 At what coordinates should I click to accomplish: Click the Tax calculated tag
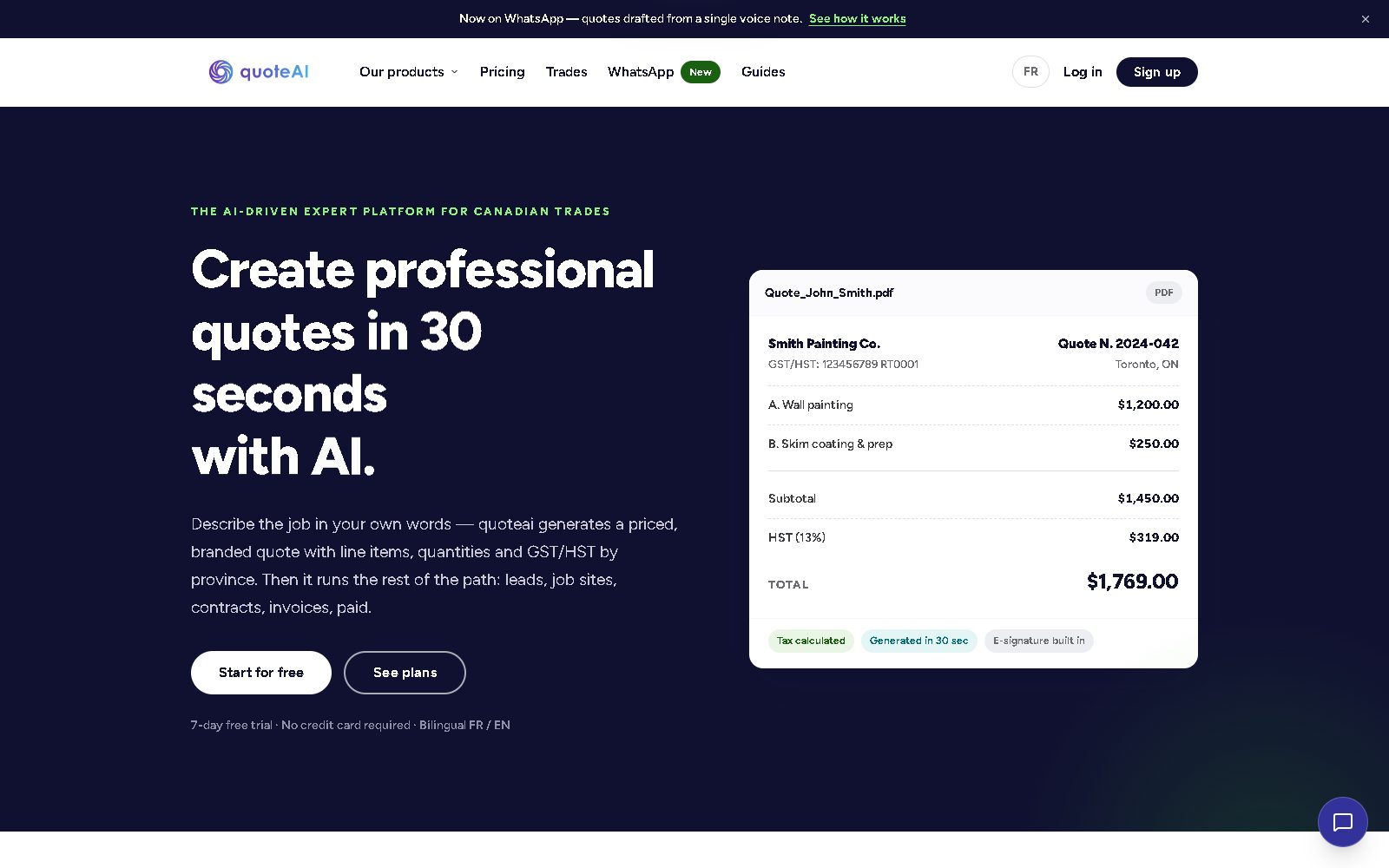811,641
